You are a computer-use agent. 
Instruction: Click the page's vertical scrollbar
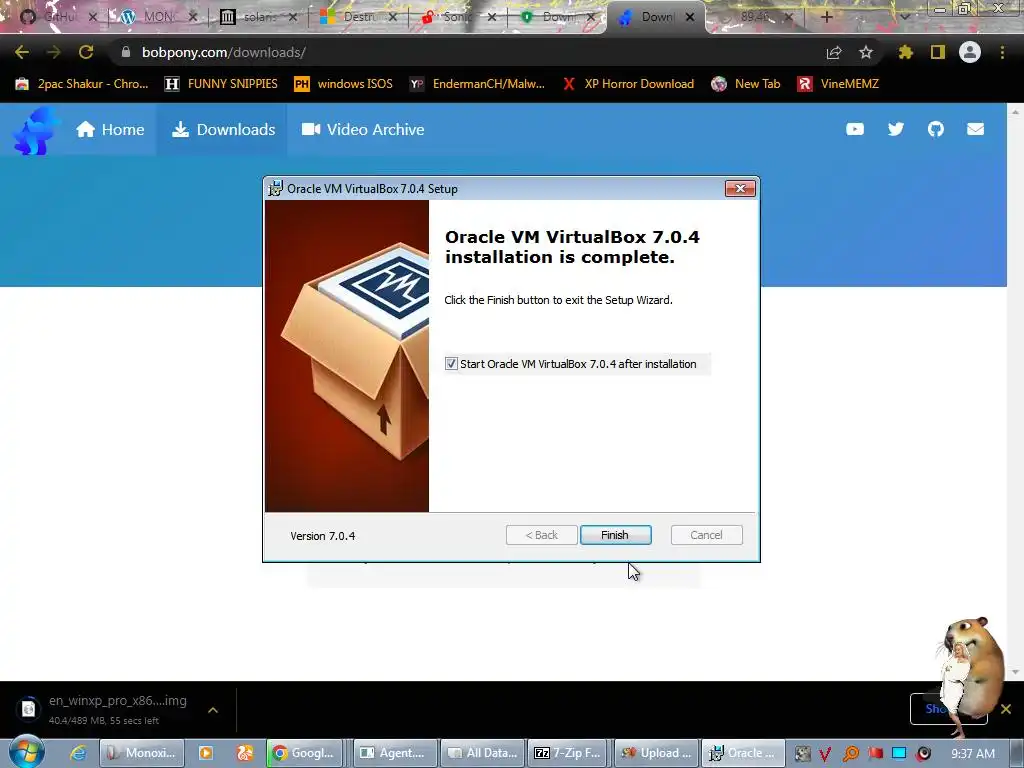(x=1015, y=392)
